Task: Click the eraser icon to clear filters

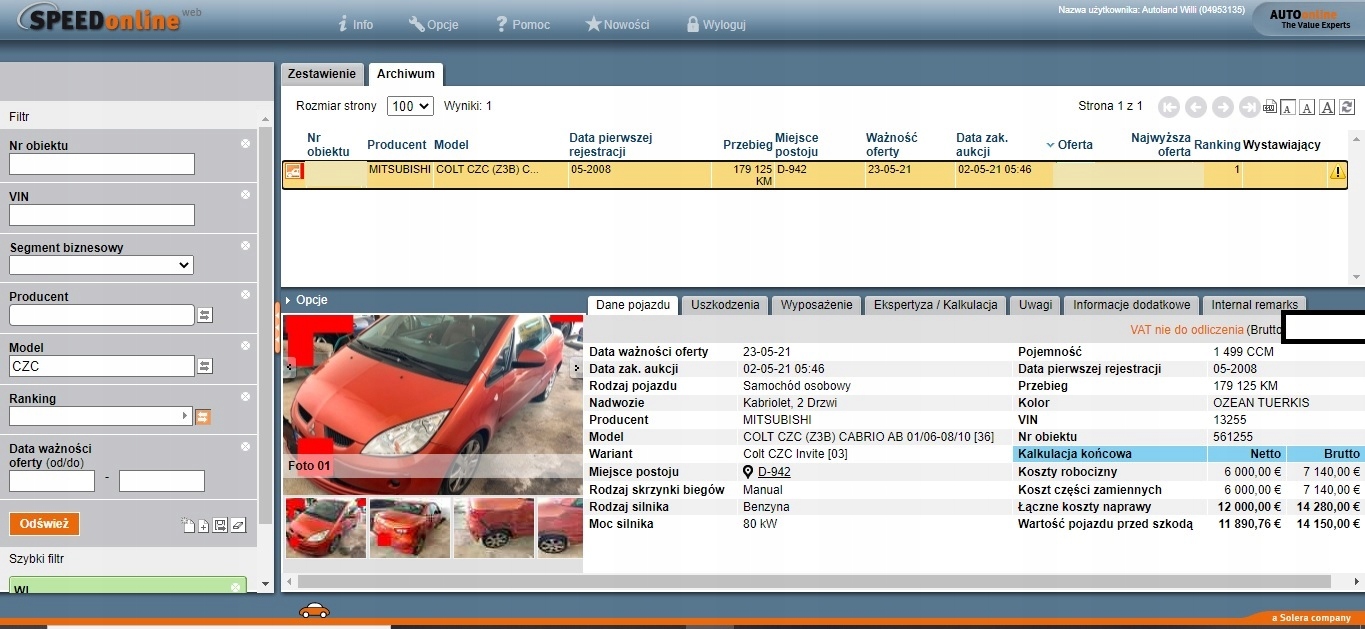Action: tap(238, 525)
